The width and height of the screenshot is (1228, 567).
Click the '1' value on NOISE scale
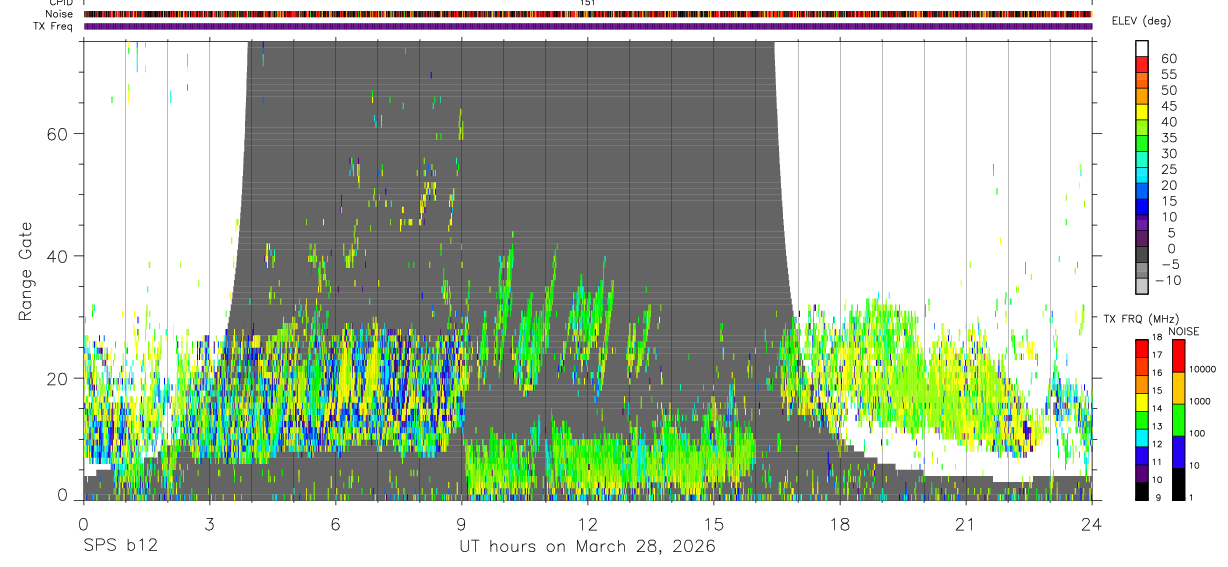[x=1192, y=497]
